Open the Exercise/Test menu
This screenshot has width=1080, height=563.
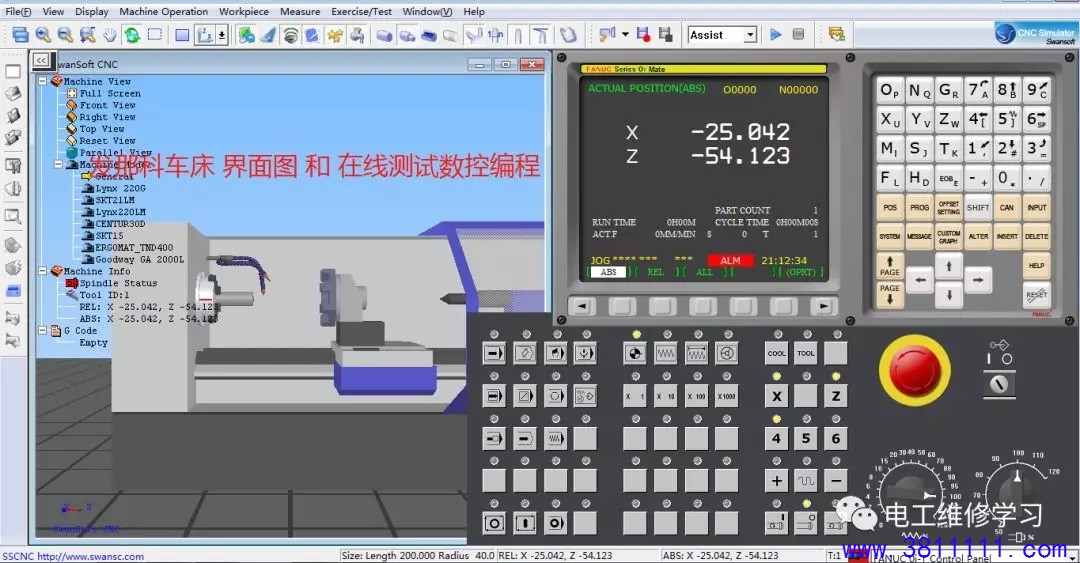click(x=361, y=12)
